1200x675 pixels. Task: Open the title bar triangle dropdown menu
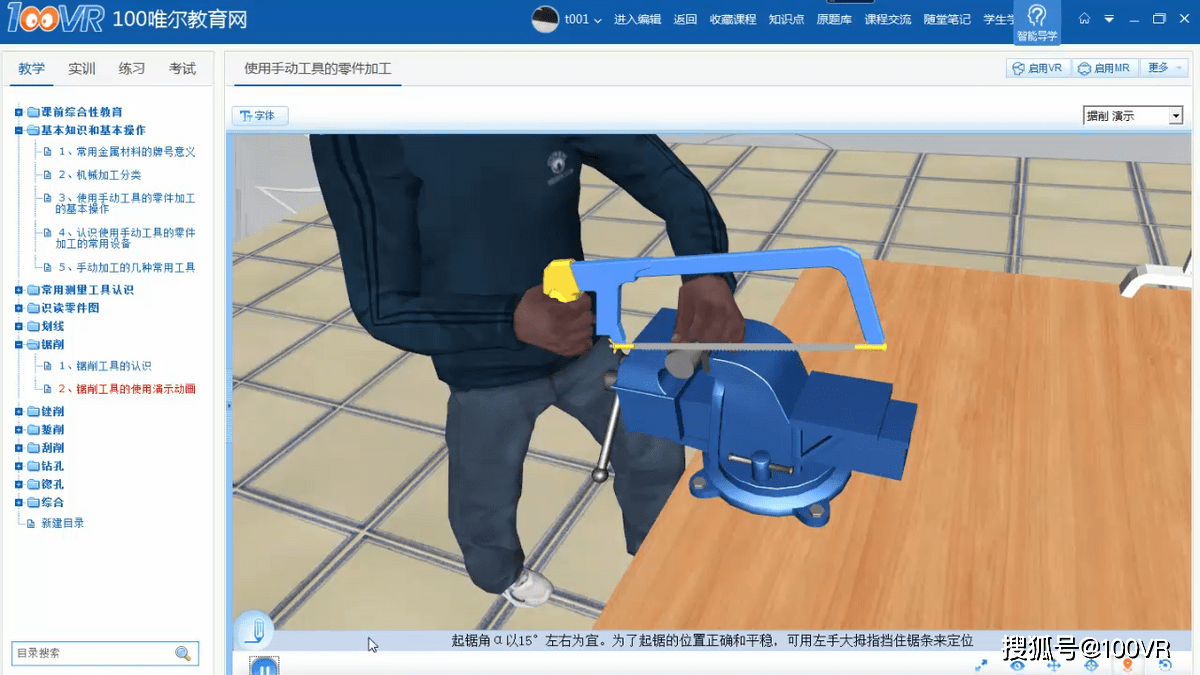[1109, 19]
